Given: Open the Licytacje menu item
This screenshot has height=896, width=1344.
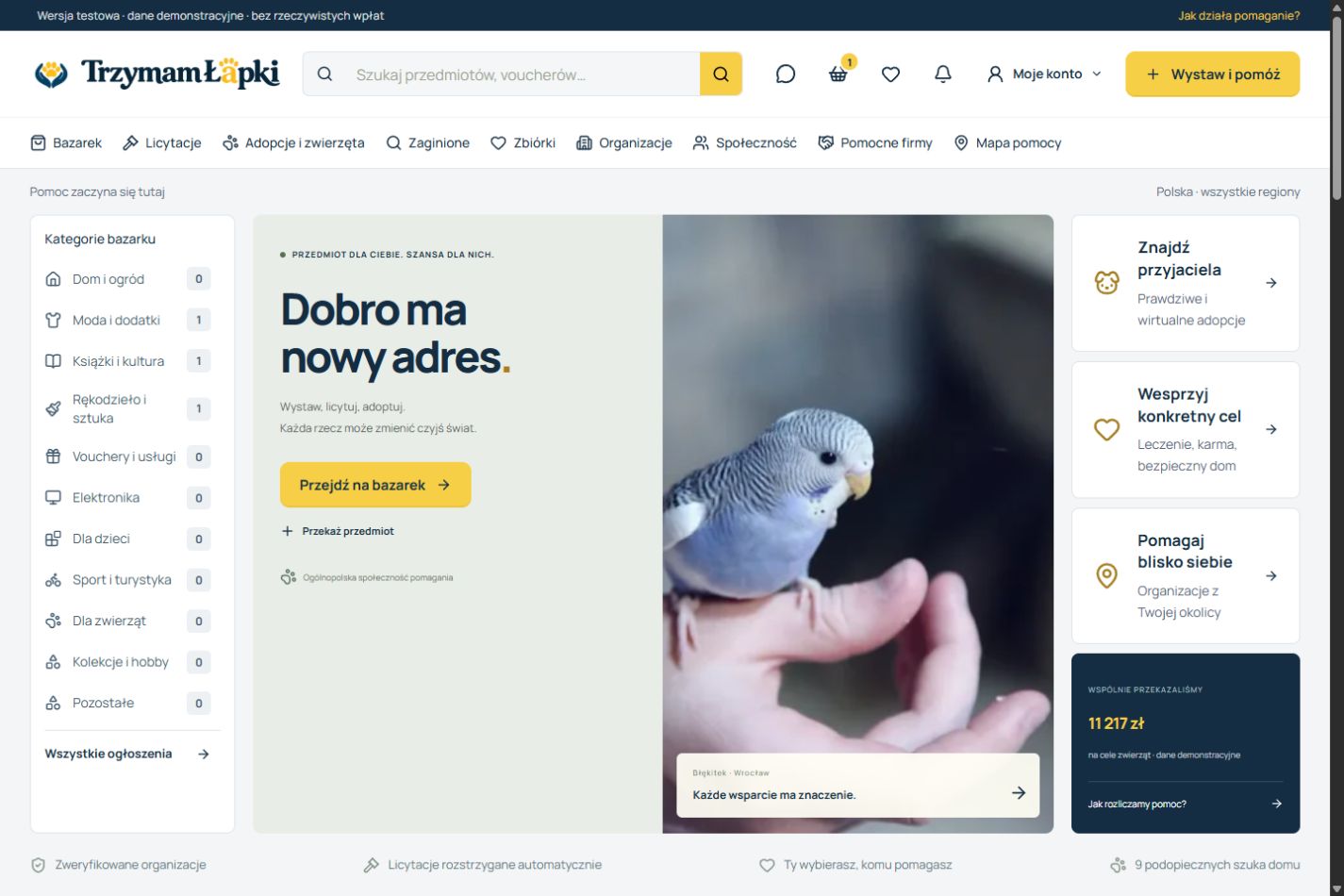Looking at the screenshot, I should pos(162,142).
